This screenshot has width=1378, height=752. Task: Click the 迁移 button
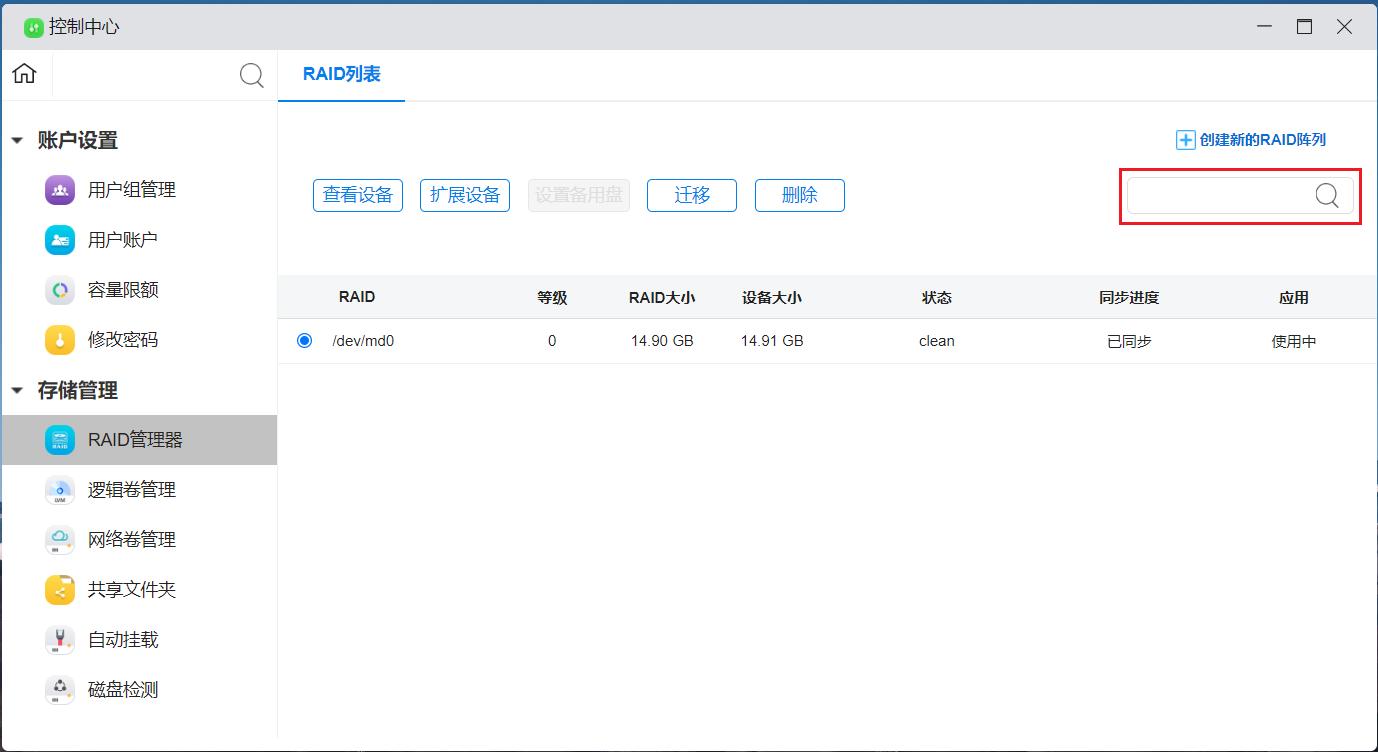tap(691, 195)
